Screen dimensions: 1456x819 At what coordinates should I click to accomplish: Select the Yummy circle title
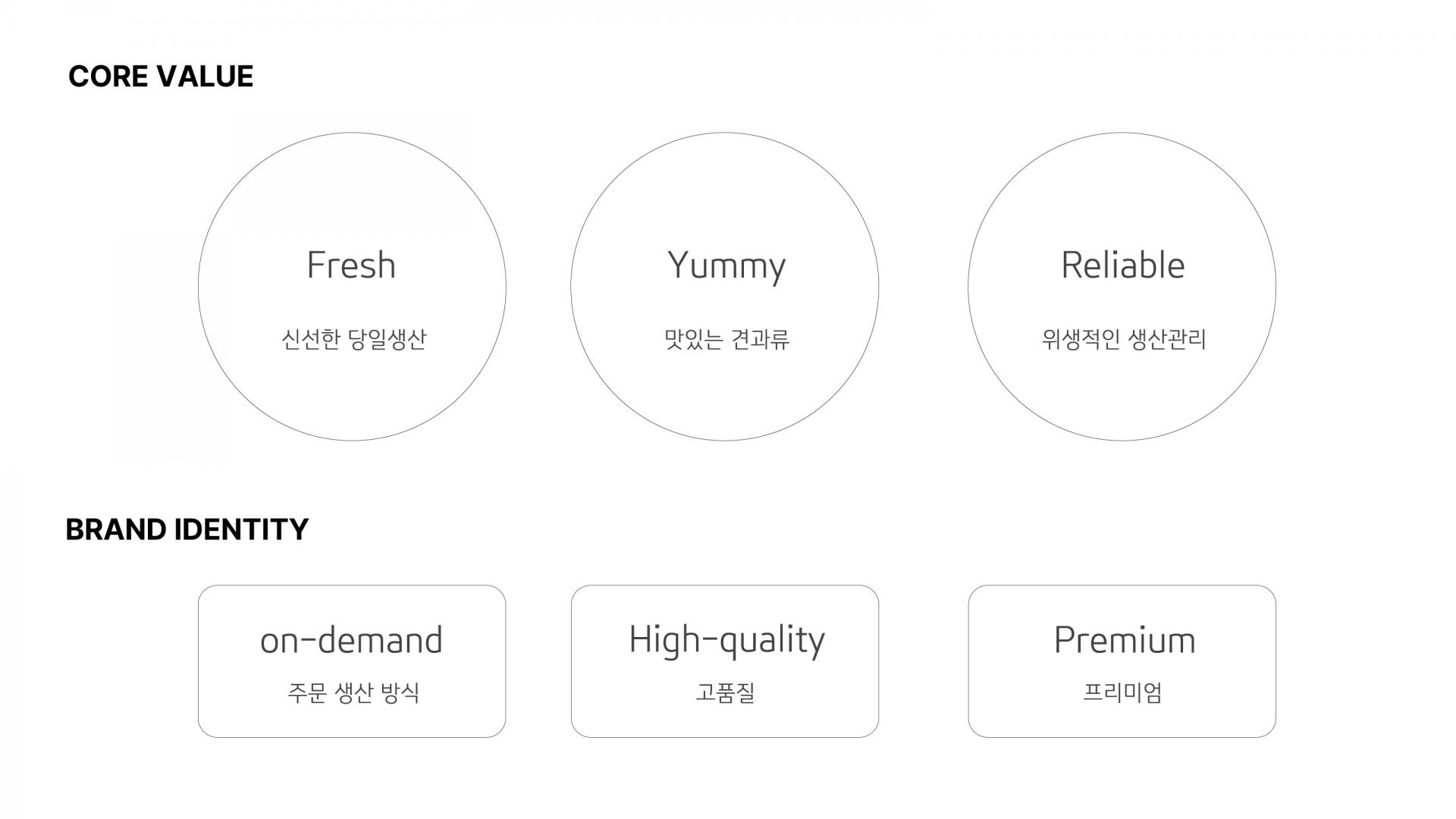(726, 267)
